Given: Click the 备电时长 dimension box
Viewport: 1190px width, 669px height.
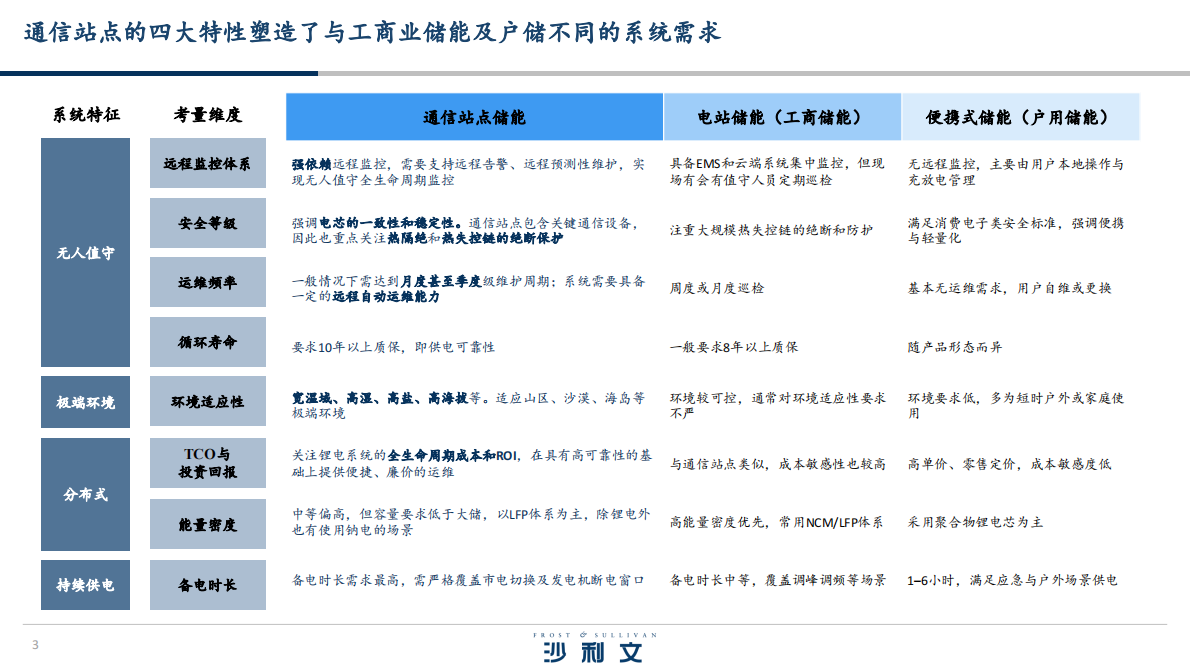Looking at the screenshot, I should pyautogui.click(x=207, y=585).
